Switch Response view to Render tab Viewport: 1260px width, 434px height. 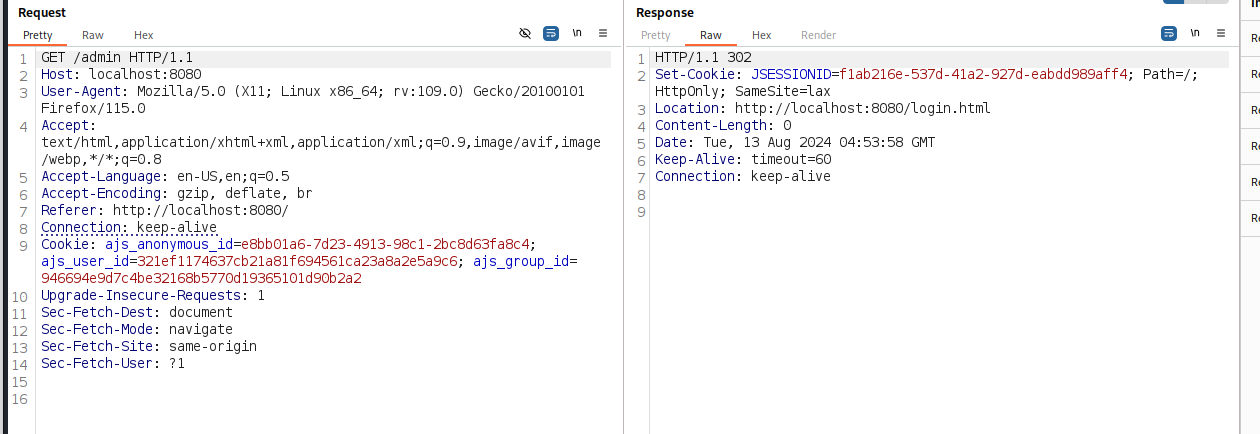pos(819,35)
